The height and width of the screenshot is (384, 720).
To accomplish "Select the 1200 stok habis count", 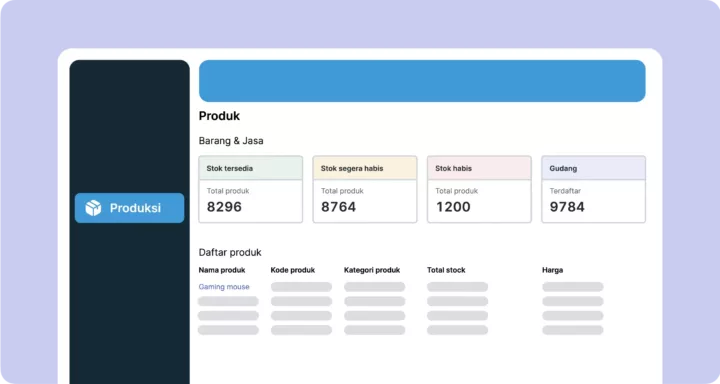I will pos(453,207).
